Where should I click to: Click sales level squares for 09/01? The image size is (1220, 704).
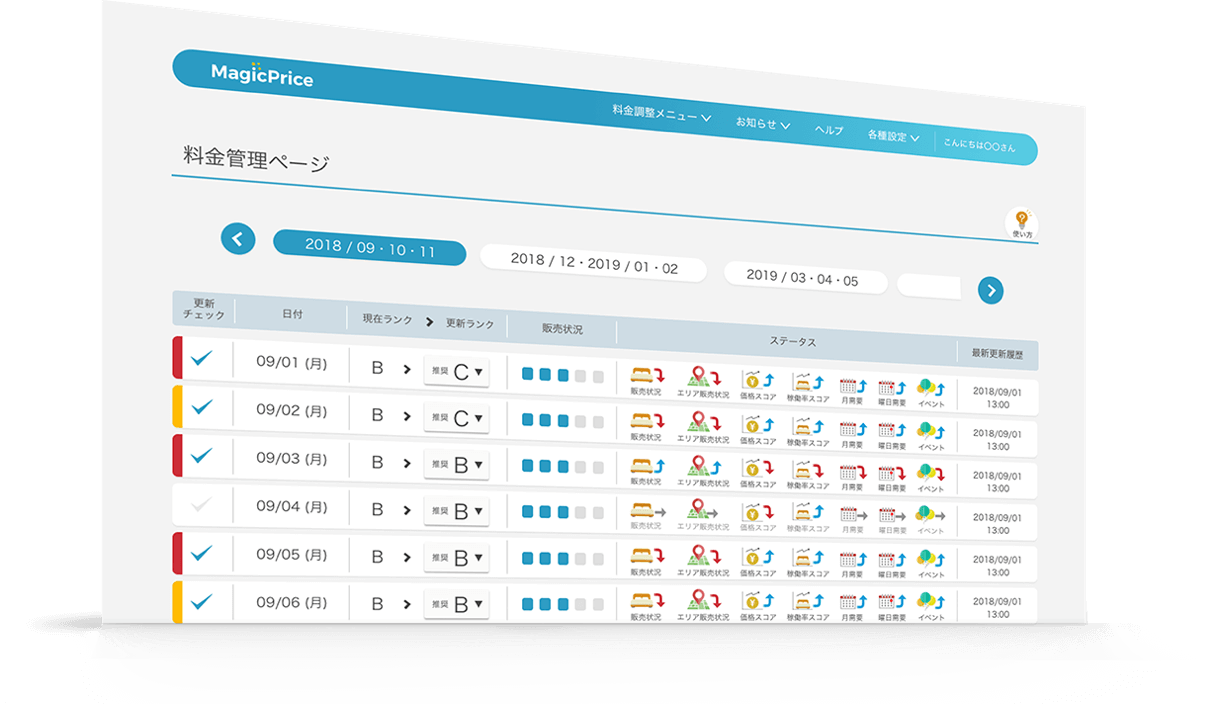pyautogui.click(x=563, y=375)
